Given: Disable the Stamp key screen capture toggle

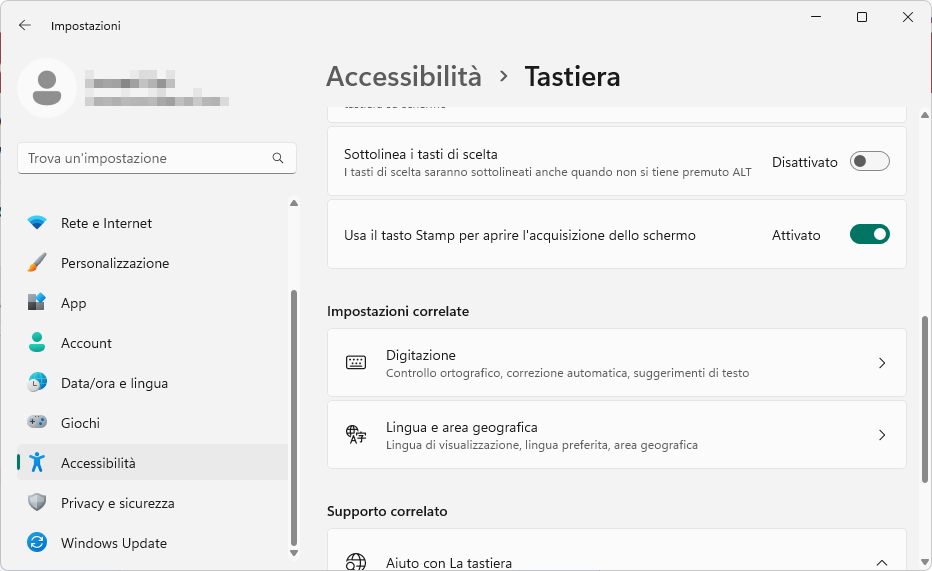Looking at the screenshot, I should click(x=870, y=234).
